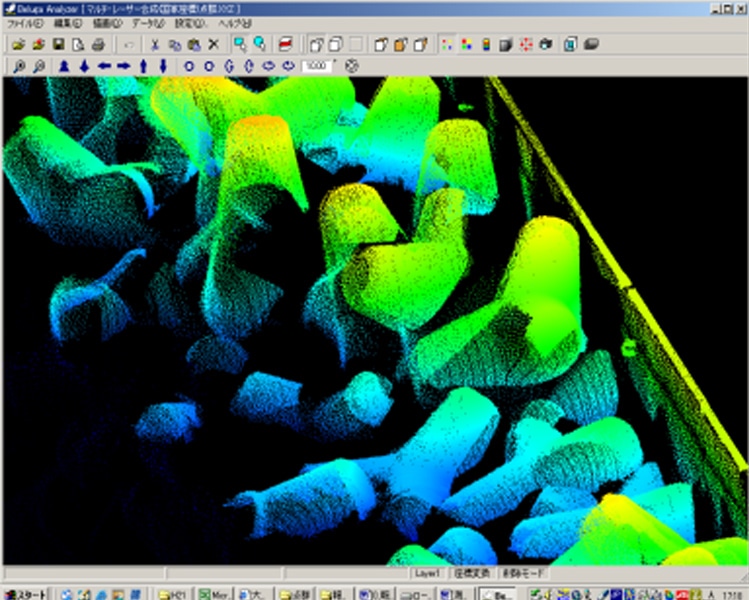This screenshot has width=749, height=600.
Task: Click the copy icon
Action: tap(174, 45)
